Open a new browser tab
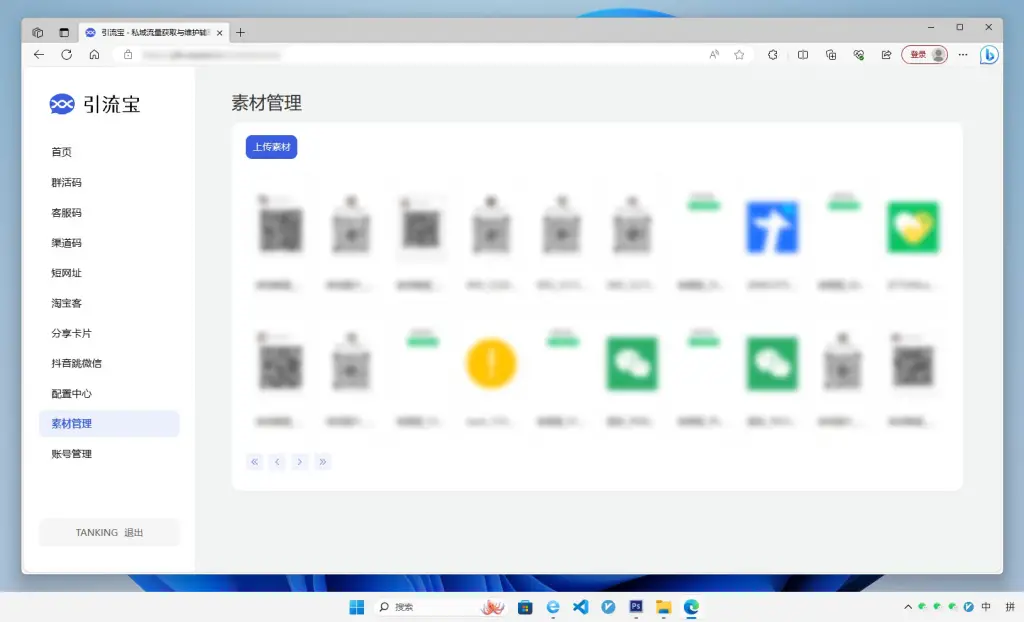This screenshot has width=1024, height=622. (240, 32)
